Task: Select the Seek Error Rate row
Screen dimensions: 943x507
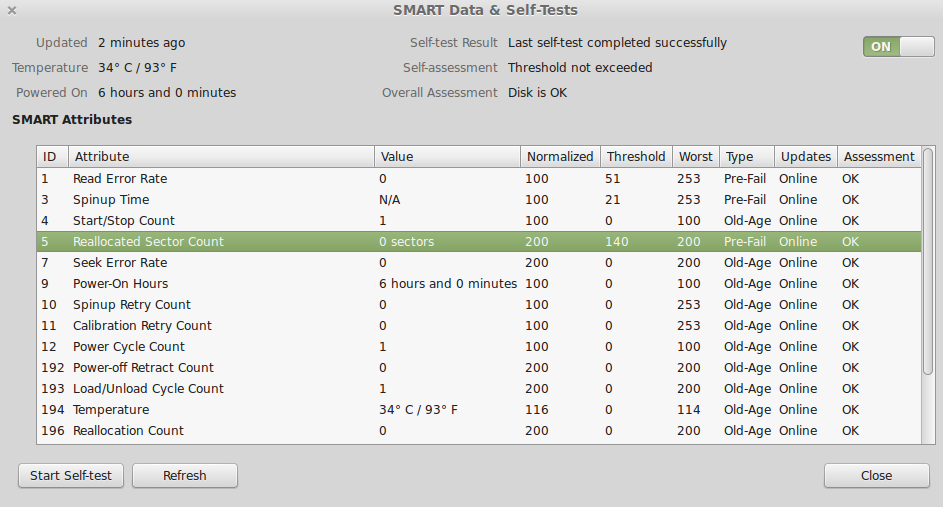Action: pos(479,263)
